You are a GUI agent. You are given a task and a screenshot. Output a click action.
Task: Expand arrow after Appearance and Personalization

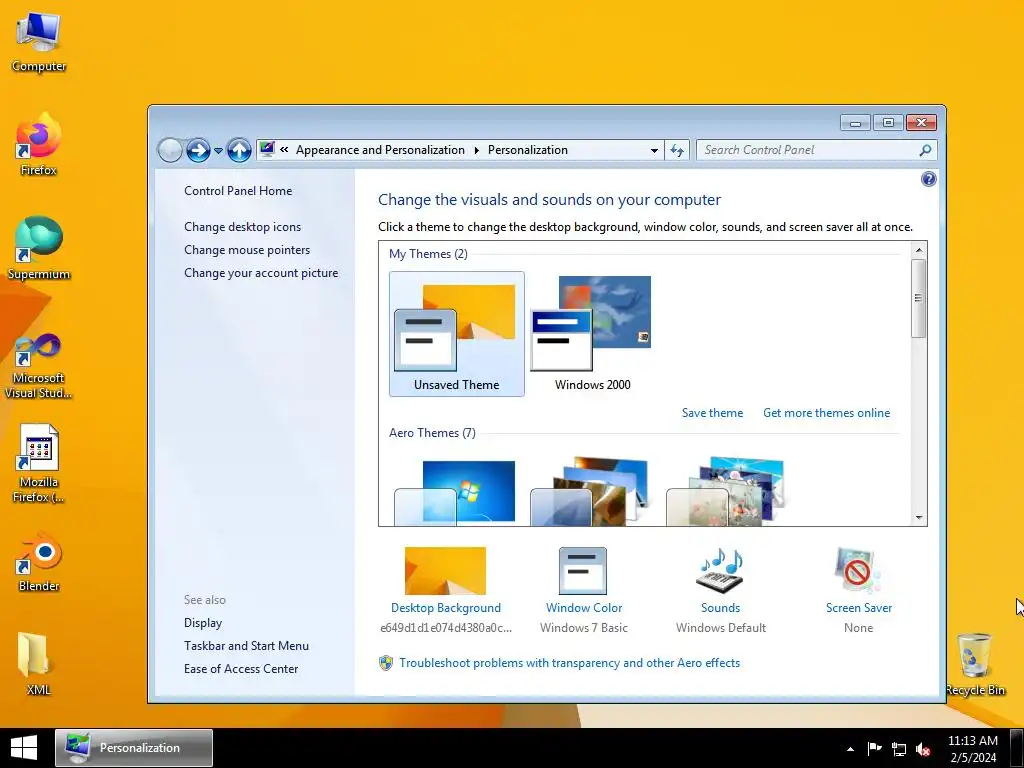[476, 150]
